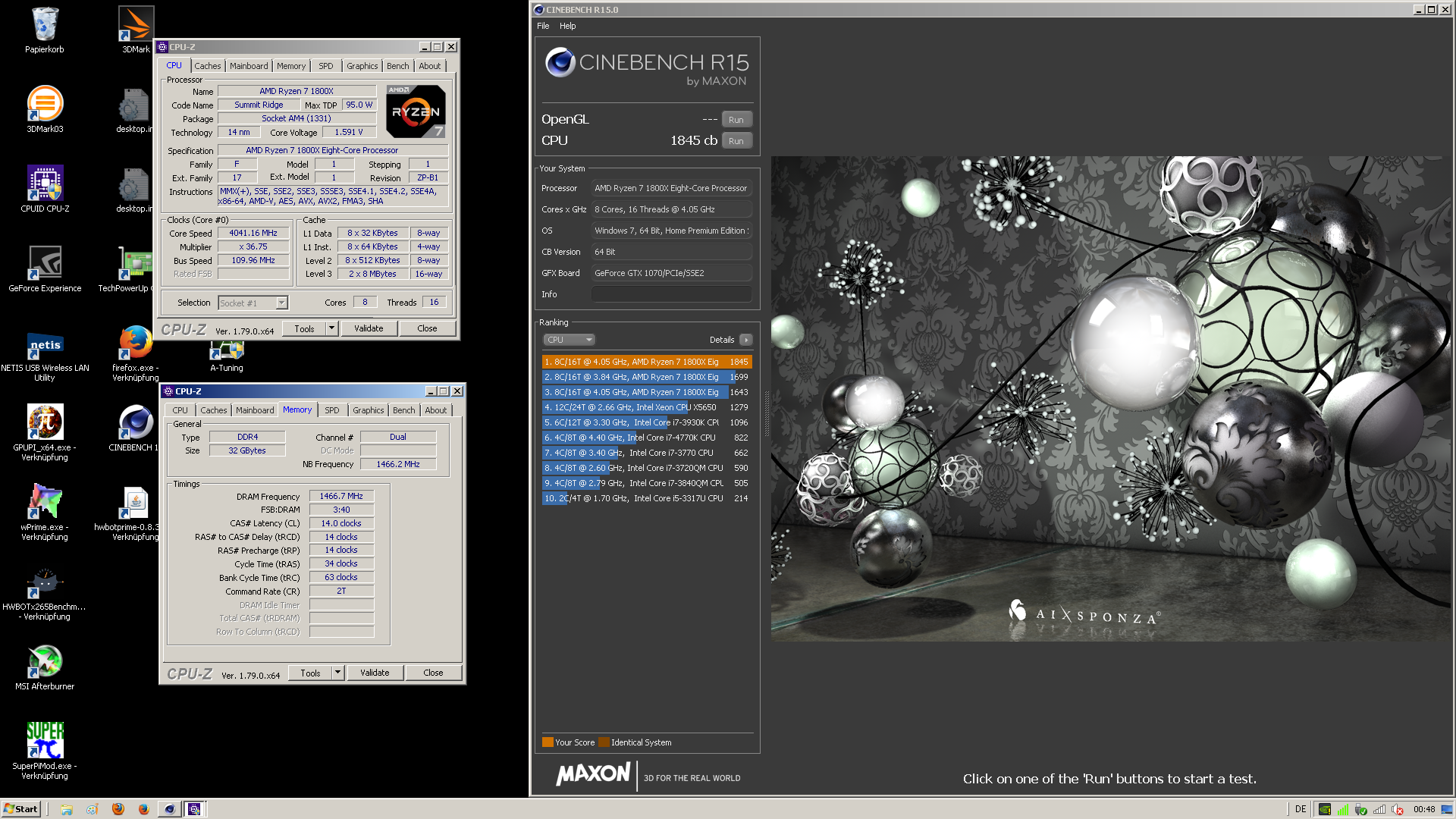Expand ranking Details arrow in Cinebench
Viewport: 1456px width, 819px height.
tap(746, 340)
